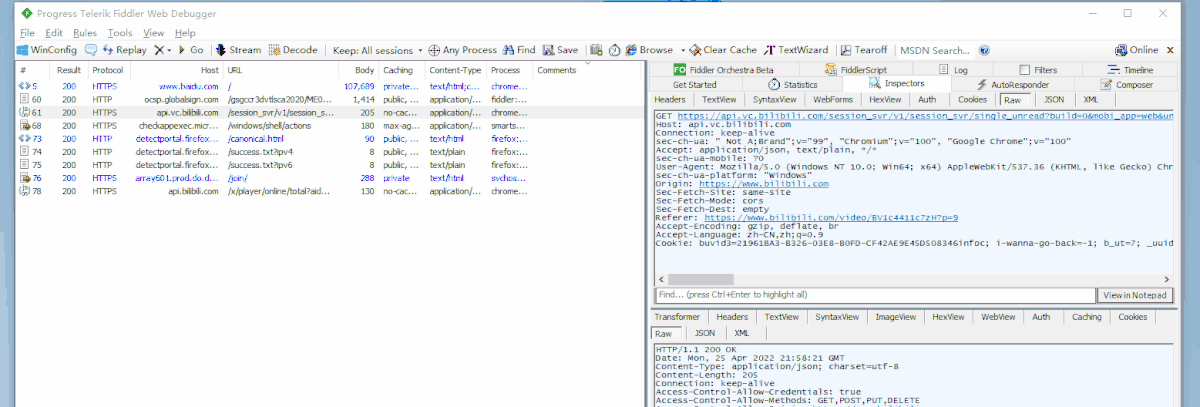Open the Rules menu
Screen dimensions: 1200x407
[x=85, y=33]
